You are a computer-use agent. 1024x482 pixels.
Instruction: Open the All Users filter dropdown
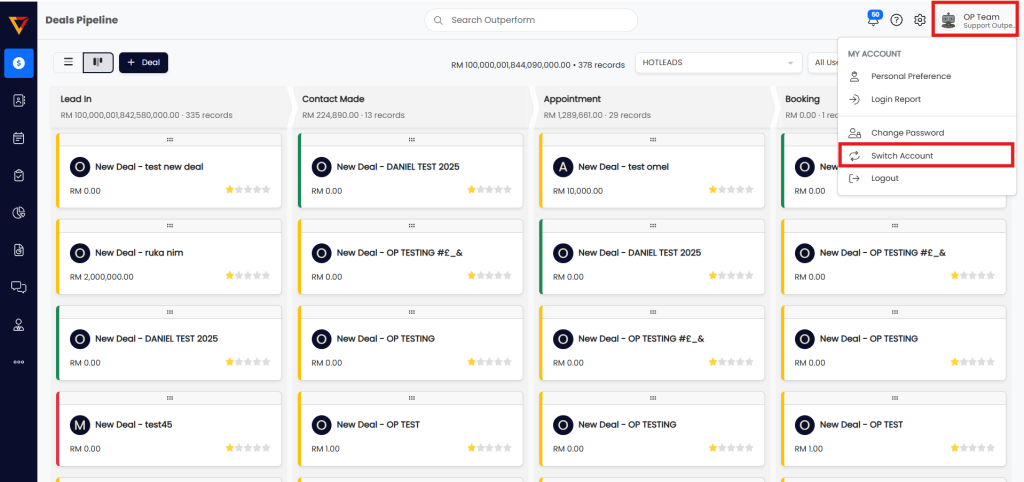pos(822,63)
